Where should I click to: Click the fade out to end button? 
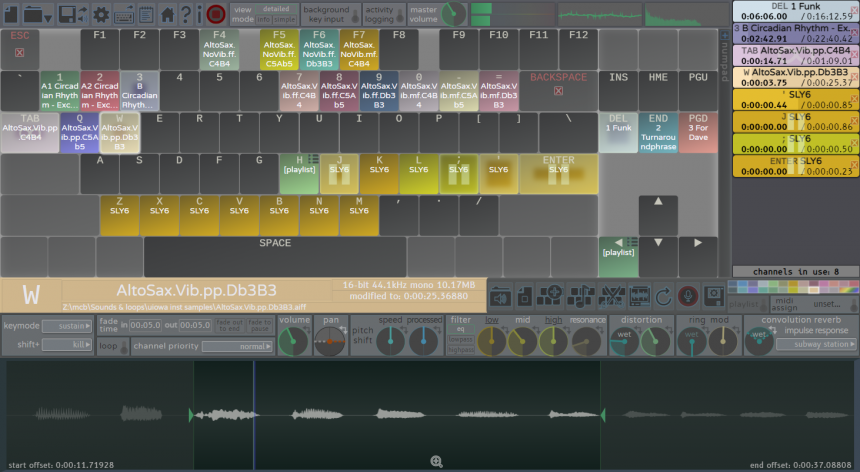[x=229, y=325]
